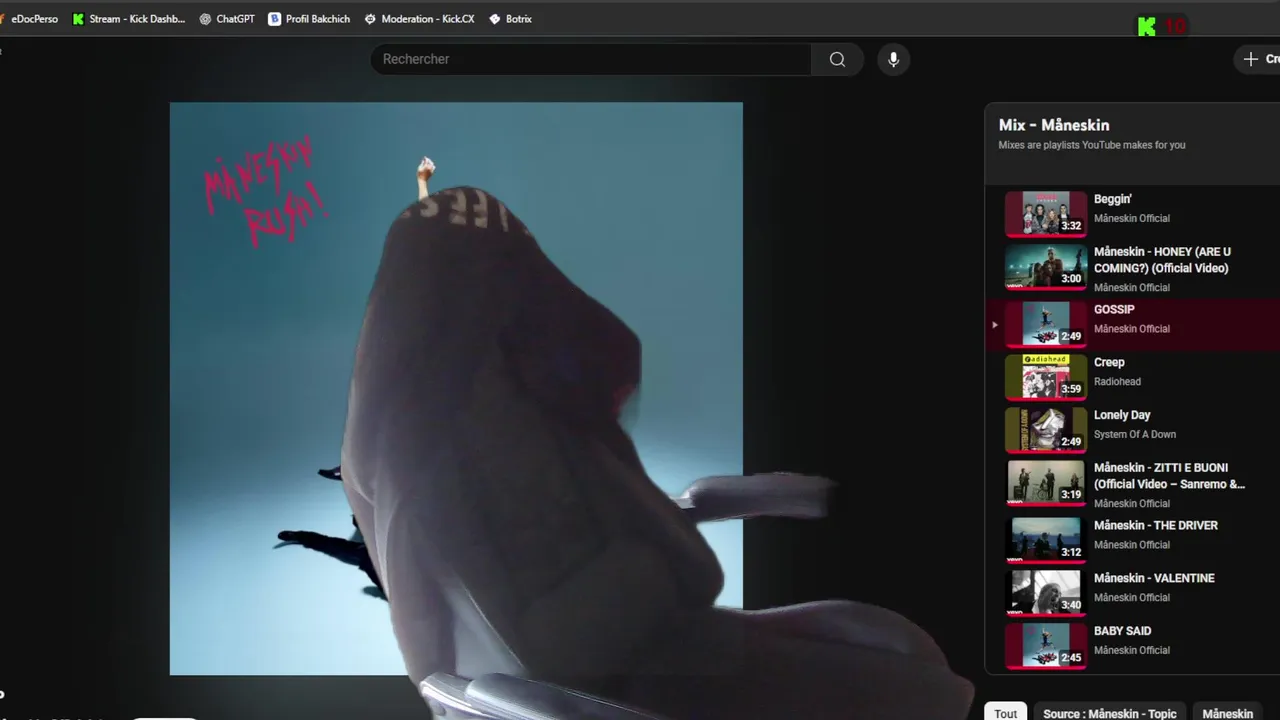Click the 'Beggin'' title text
This screenshot has height=720, width=1280.
[1113, 199]
